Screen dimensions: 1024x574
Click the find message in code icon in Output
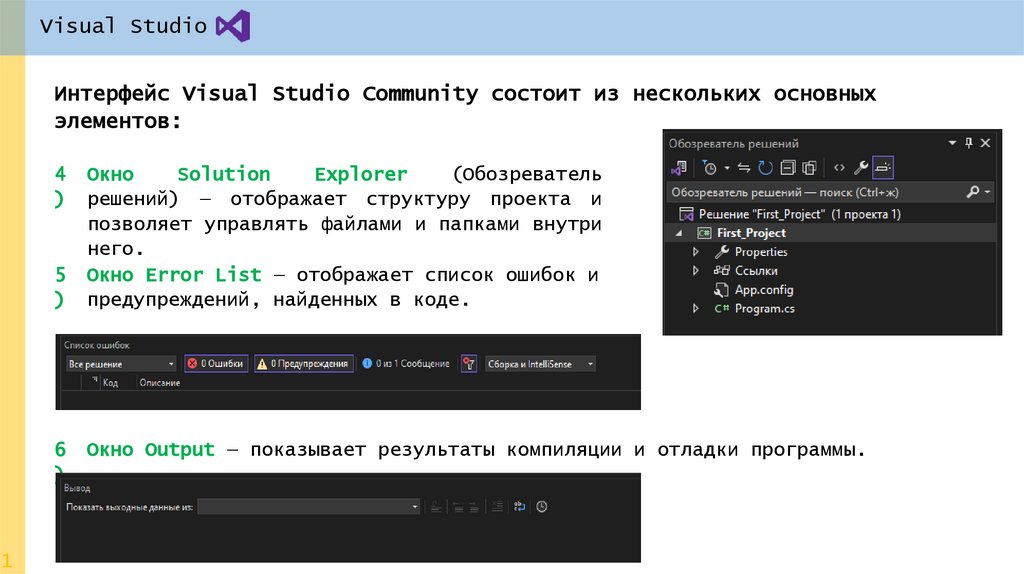[x=436, y=507]
